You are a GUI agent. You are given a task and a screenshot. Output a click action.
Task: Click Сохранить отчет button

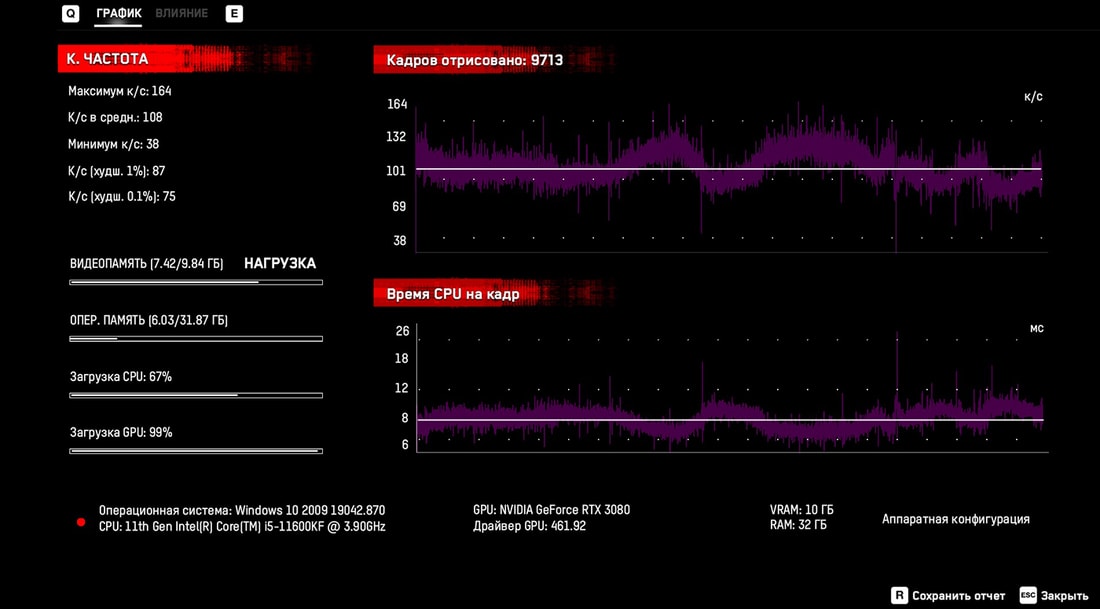tap(958, 596)
